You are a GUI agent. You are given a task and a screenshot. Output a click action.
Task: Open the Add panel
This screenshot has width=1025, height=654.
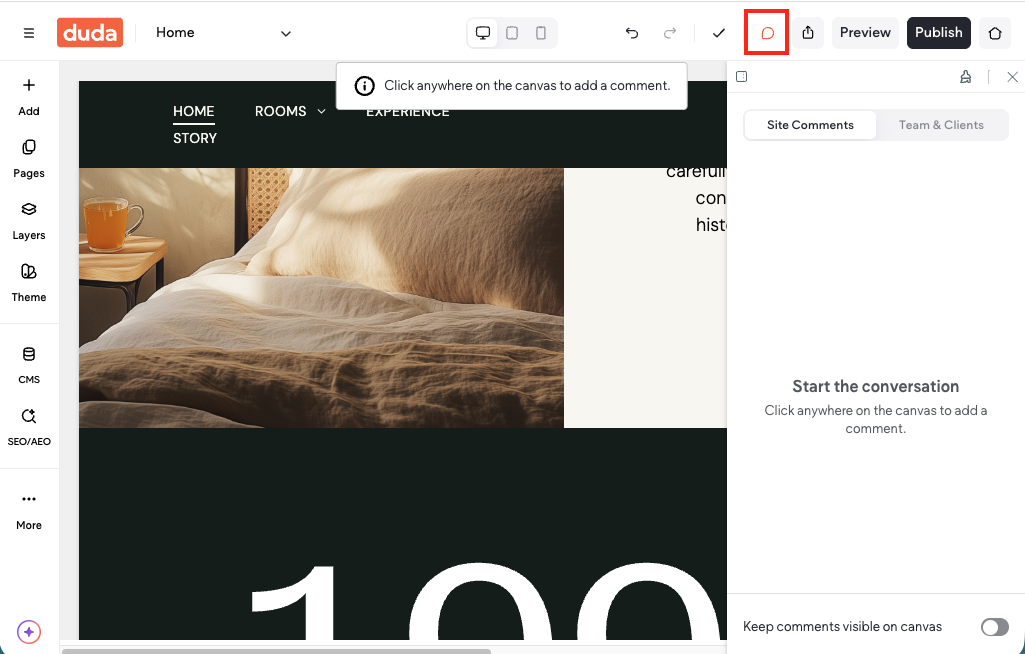coord(29,97)
